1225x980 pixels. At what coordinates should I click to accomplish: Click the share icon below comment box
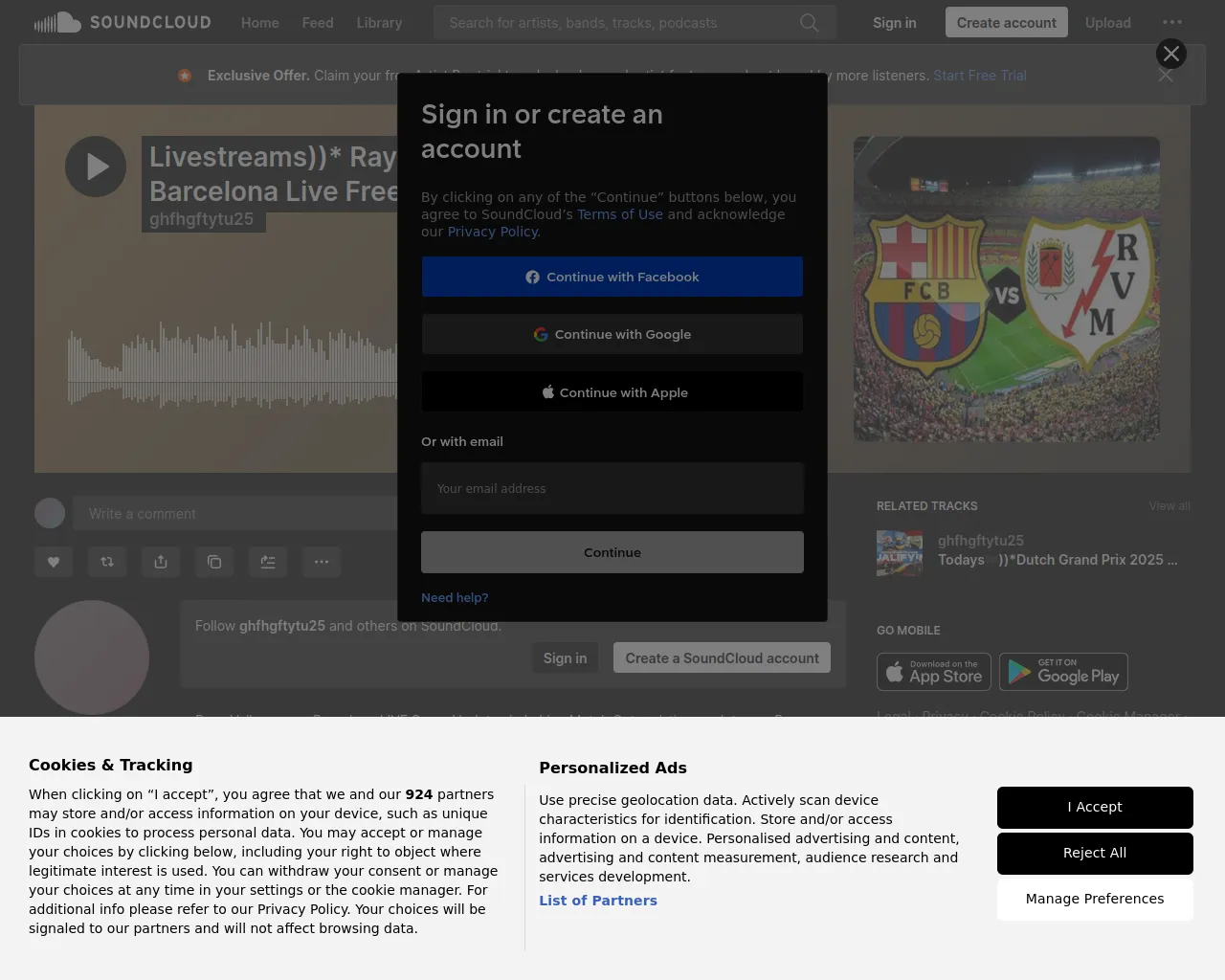(161, 562)
